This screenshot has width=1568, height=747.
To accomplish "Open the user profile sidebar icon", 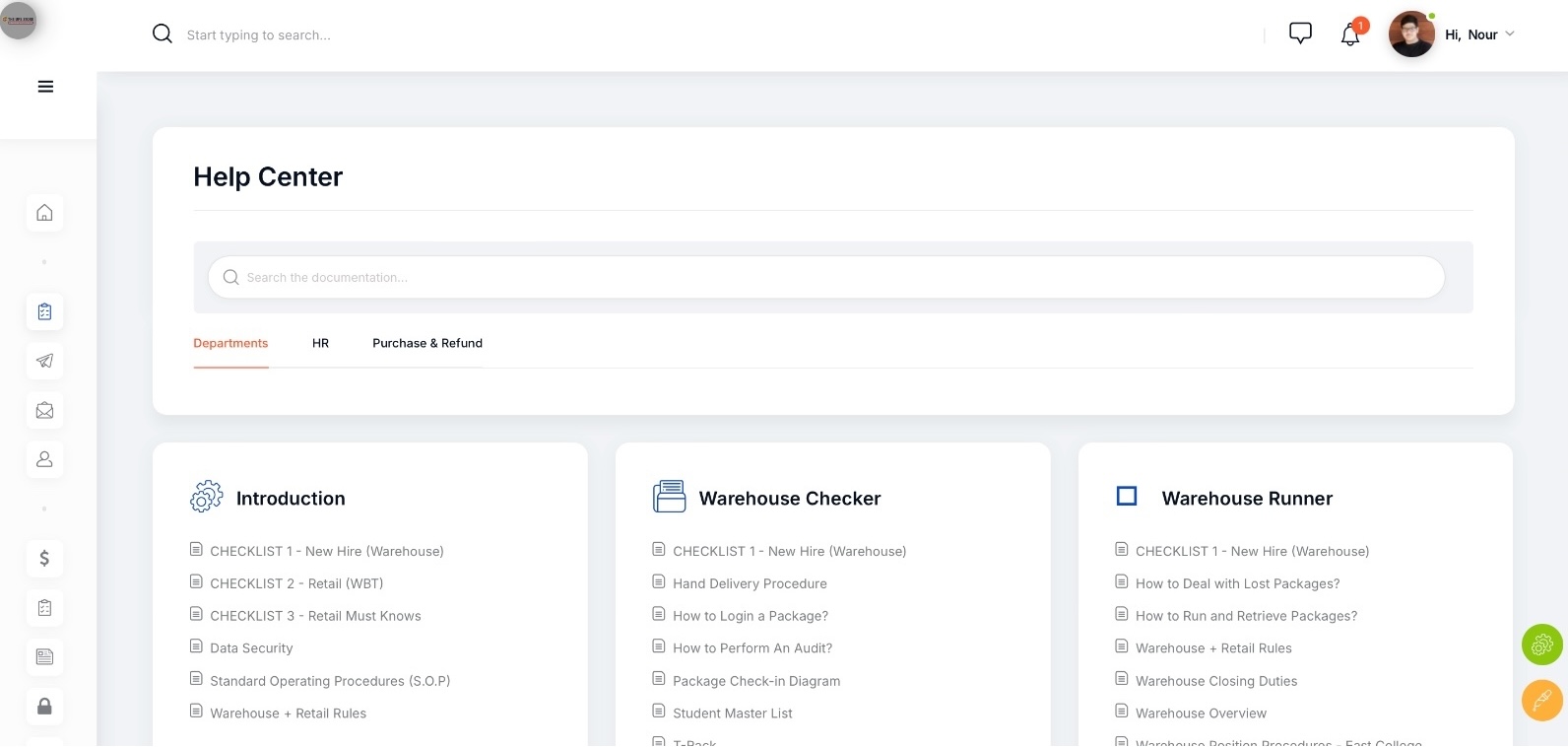I will pyautogui.click(x=44, y=459).
